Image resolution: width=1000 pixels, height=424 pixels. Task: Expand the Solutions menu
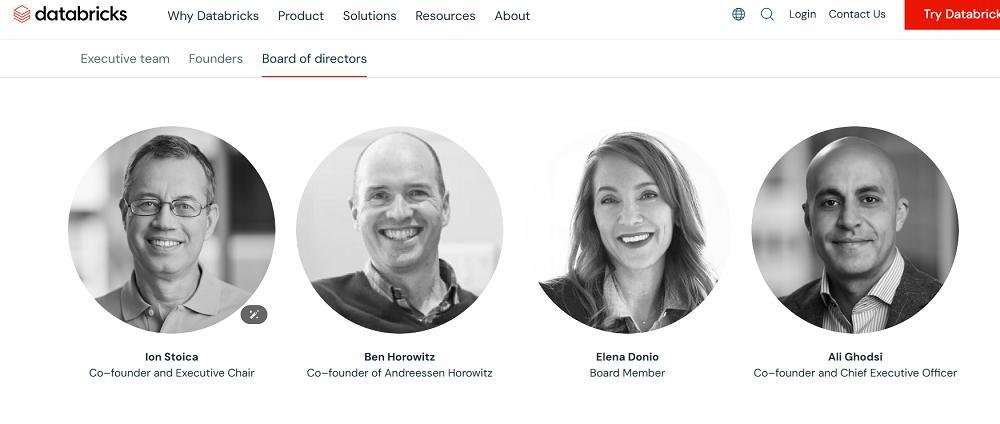point(369,16)
